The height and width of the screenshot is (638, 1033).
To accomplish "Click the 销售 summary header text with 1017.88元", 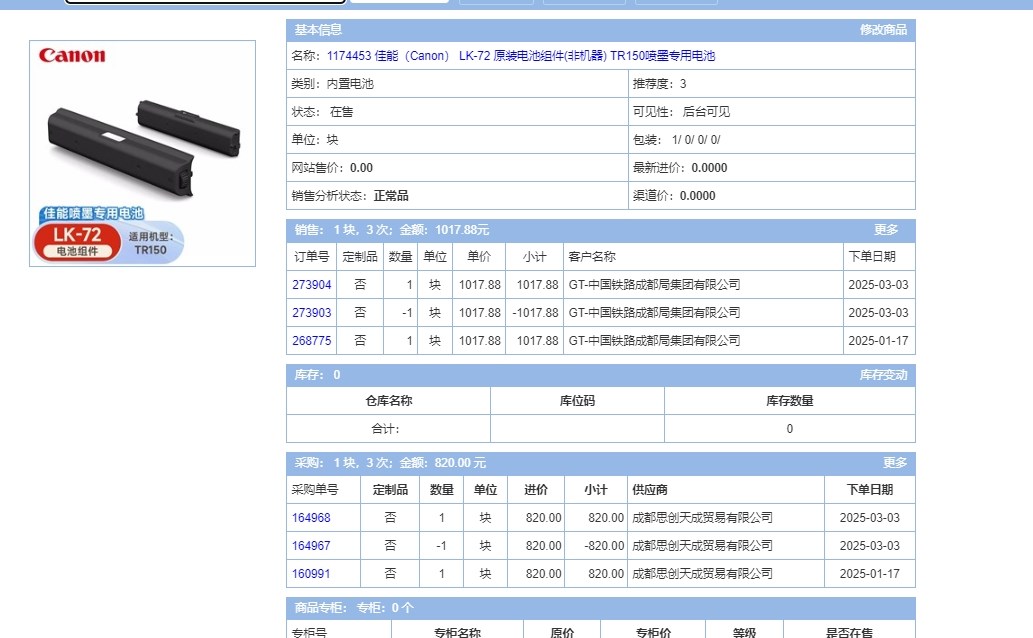I will [391, 229].
